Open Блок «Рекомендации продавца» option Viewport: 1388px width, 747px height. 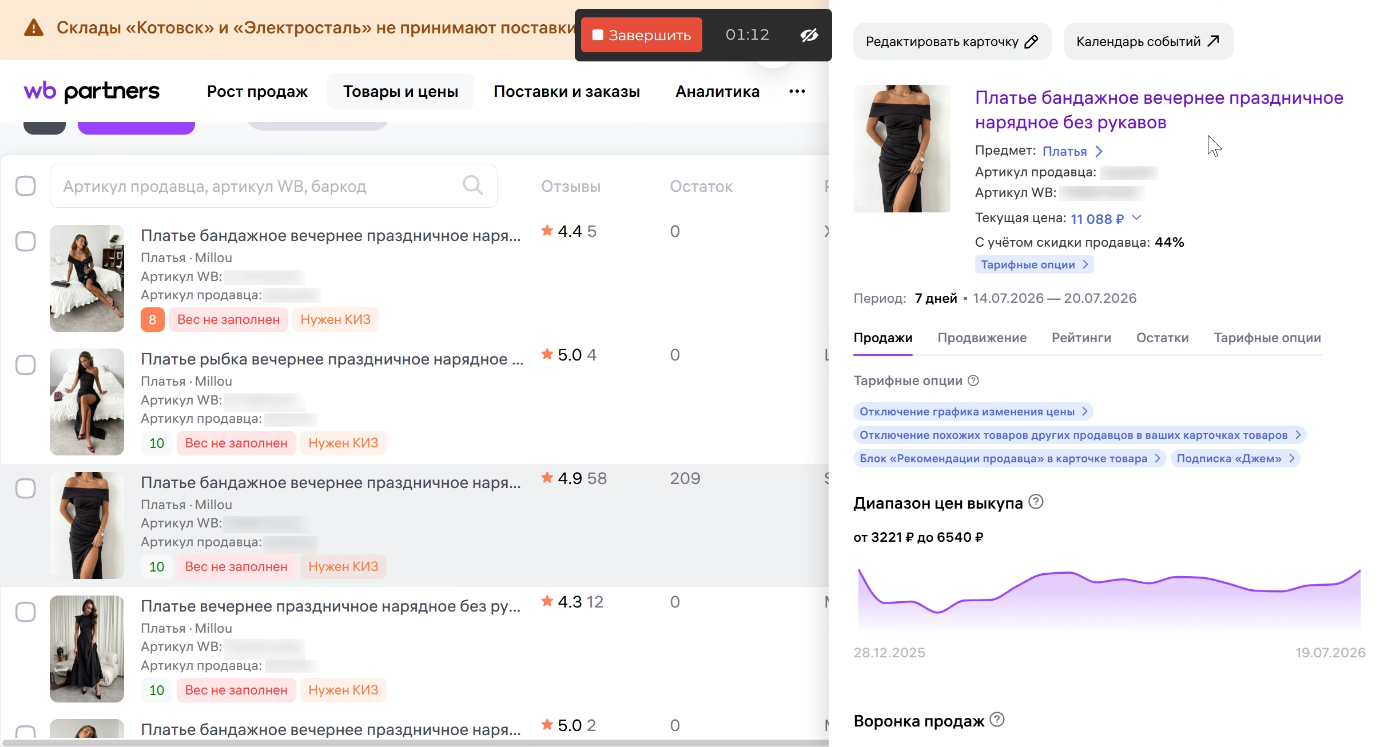(1009, 458)
